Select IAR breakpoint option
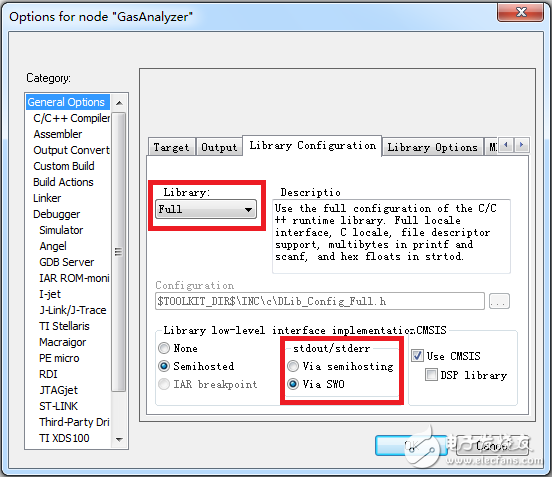 (208, 384)
